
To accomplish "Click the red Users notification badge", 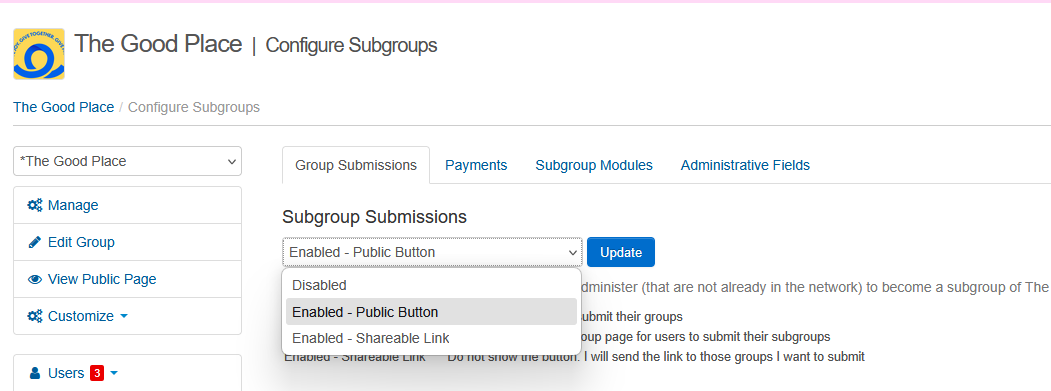I will click(97, 373).
